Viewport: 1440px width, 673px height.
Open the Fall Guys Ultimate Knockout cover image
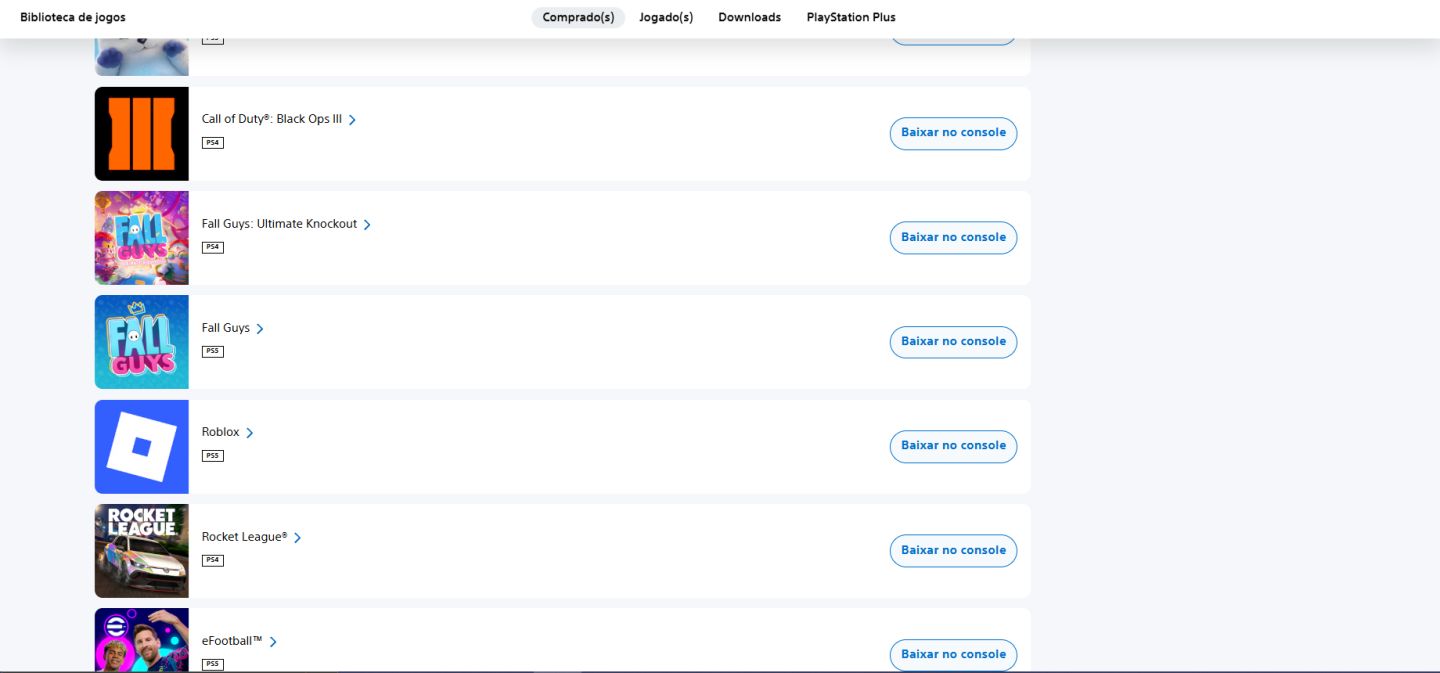pos(142,238)
